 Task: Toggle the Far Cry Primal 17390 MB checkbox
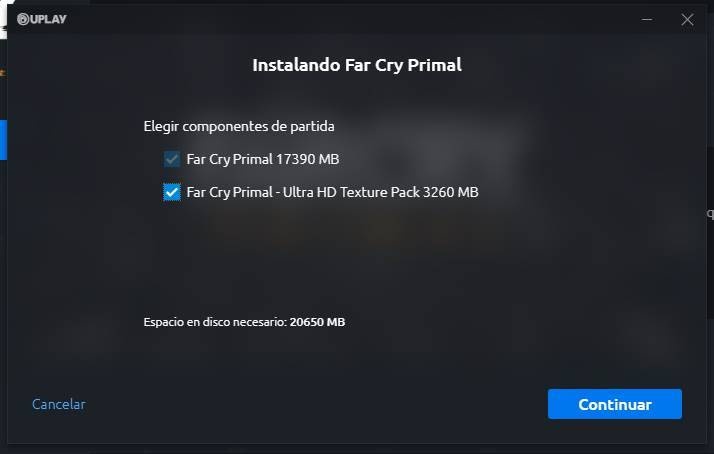pyautogui.click(x=172, y=159)
